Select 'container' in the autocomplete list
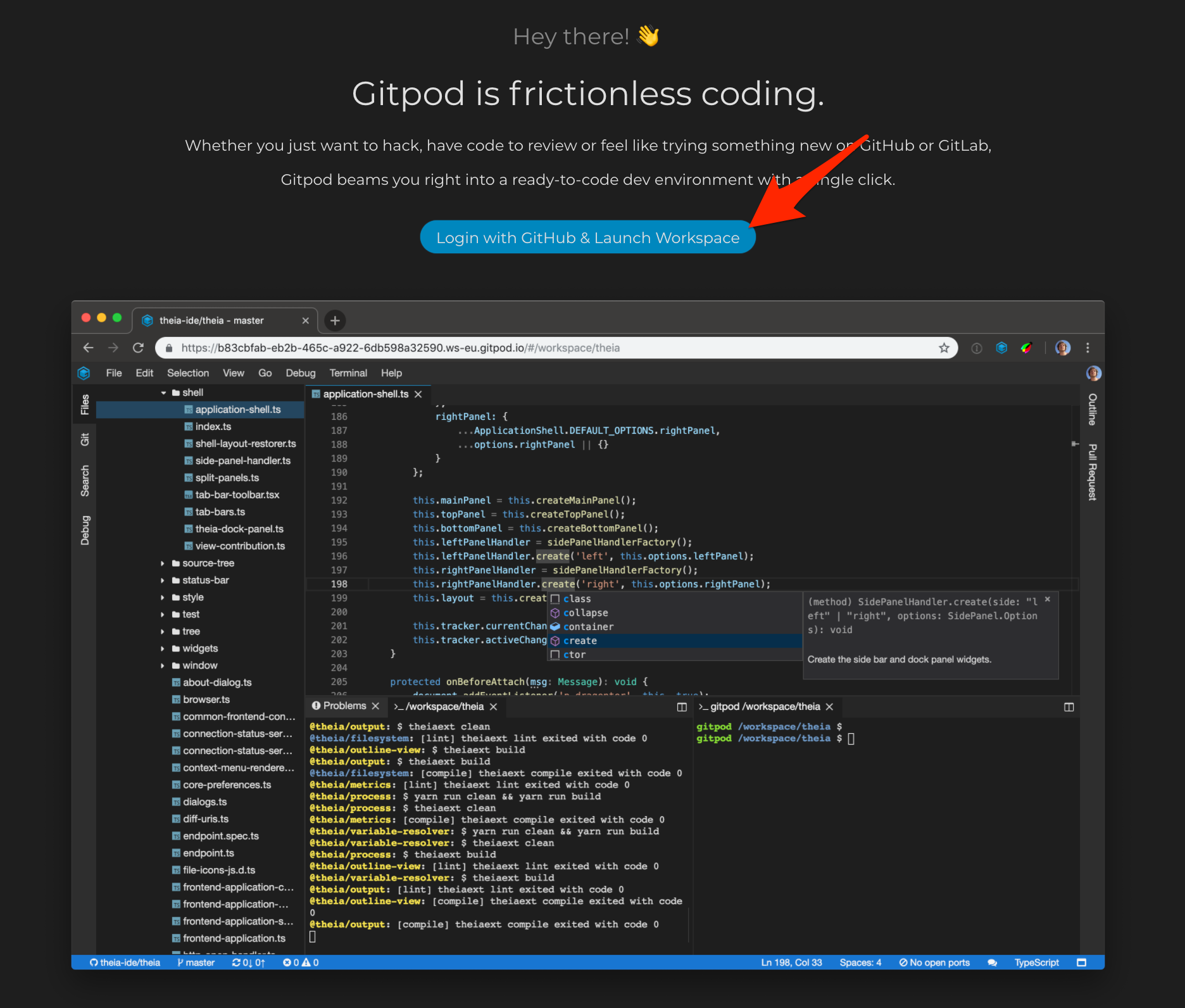1185x1008 pixels. pos(675,627)
